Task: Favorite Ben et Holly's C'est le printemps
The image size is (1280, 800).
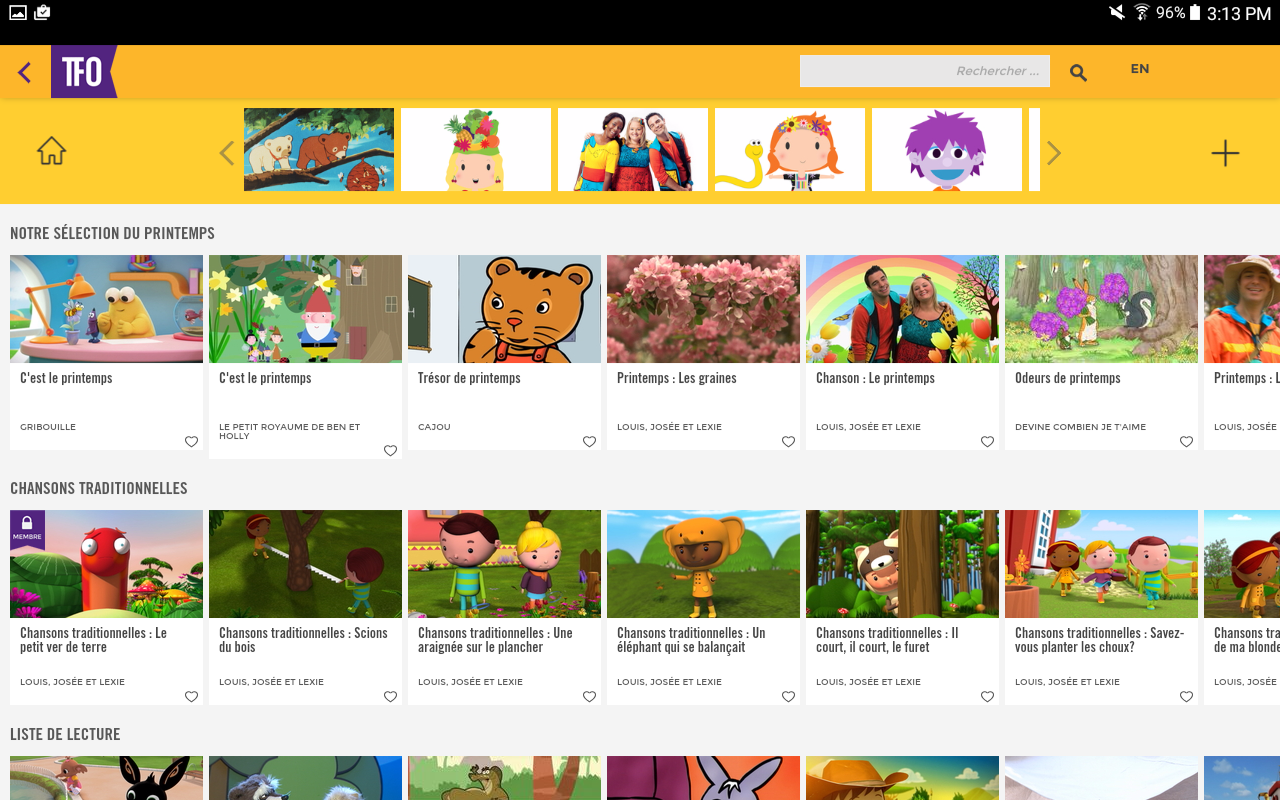Action: click(390, 451)
